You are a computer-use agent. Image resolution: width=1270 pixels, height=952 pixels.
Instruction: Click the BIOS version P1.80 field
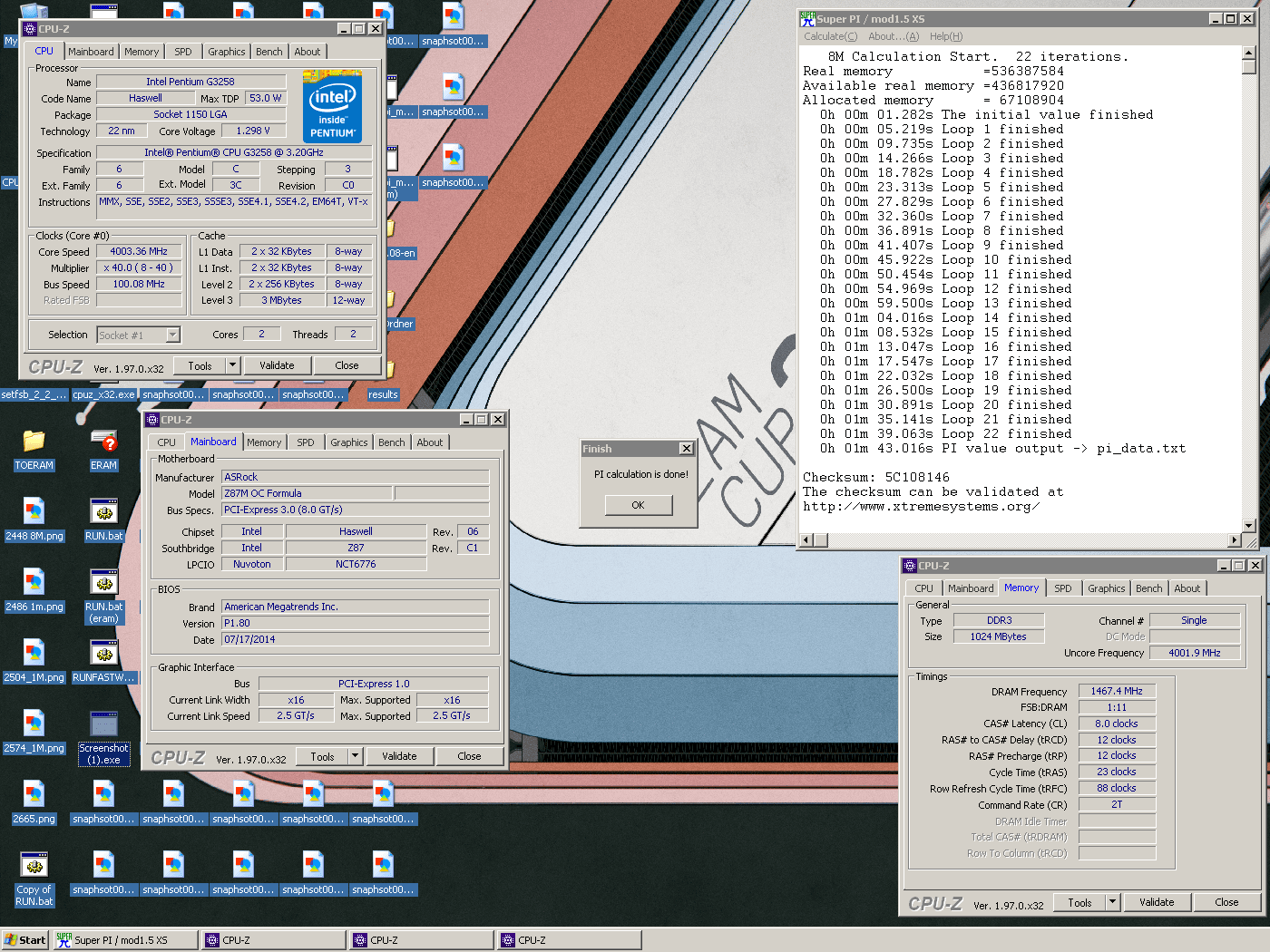pyautogui.click(x=356, y=623)
